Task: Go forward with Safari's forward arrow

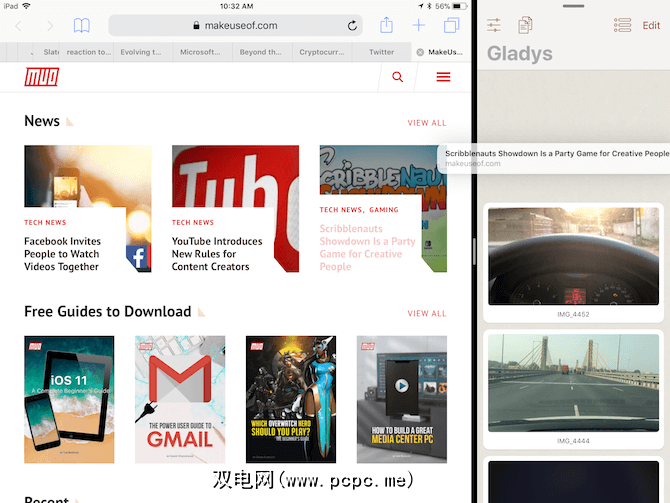Action: click(x=50, y=26)
